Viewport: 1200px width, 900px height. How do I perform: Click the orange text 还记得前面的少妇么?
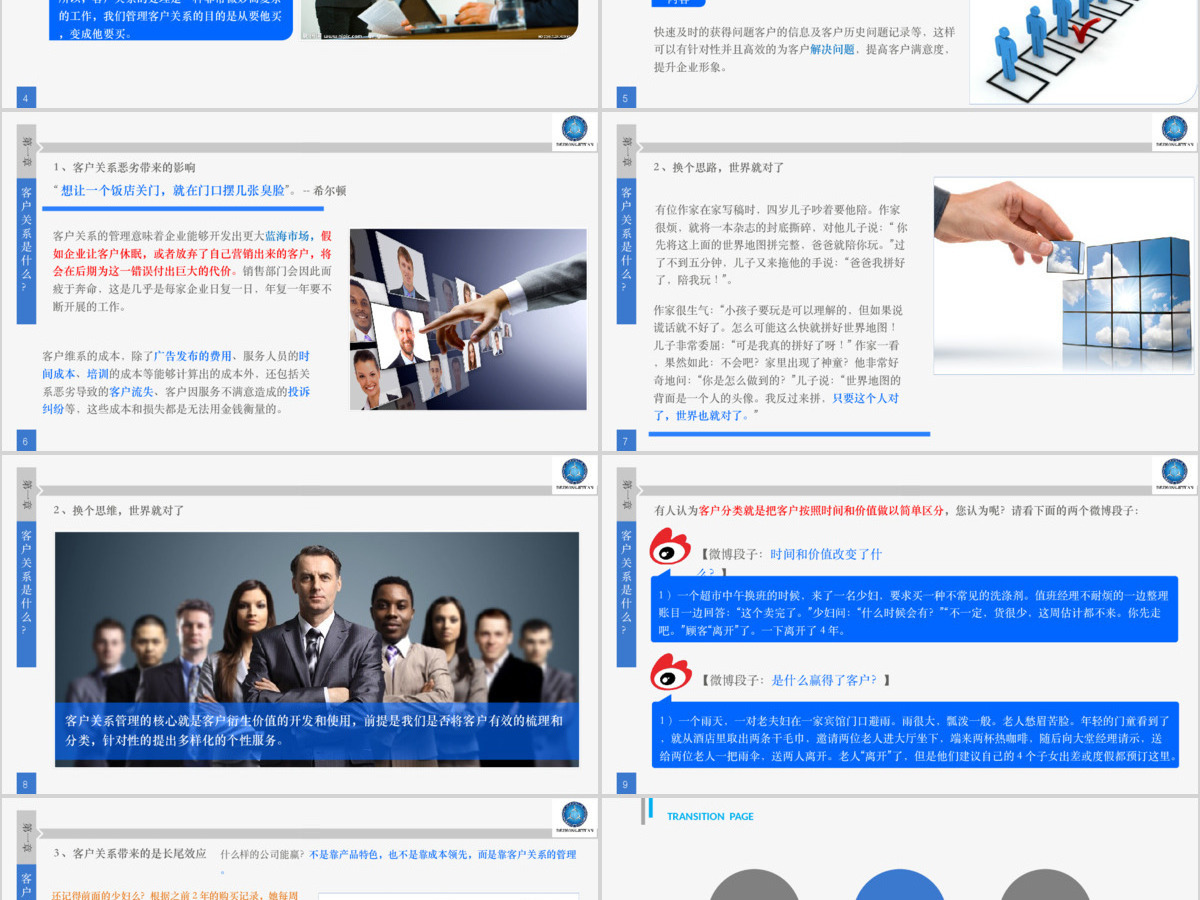click(174, 895)
